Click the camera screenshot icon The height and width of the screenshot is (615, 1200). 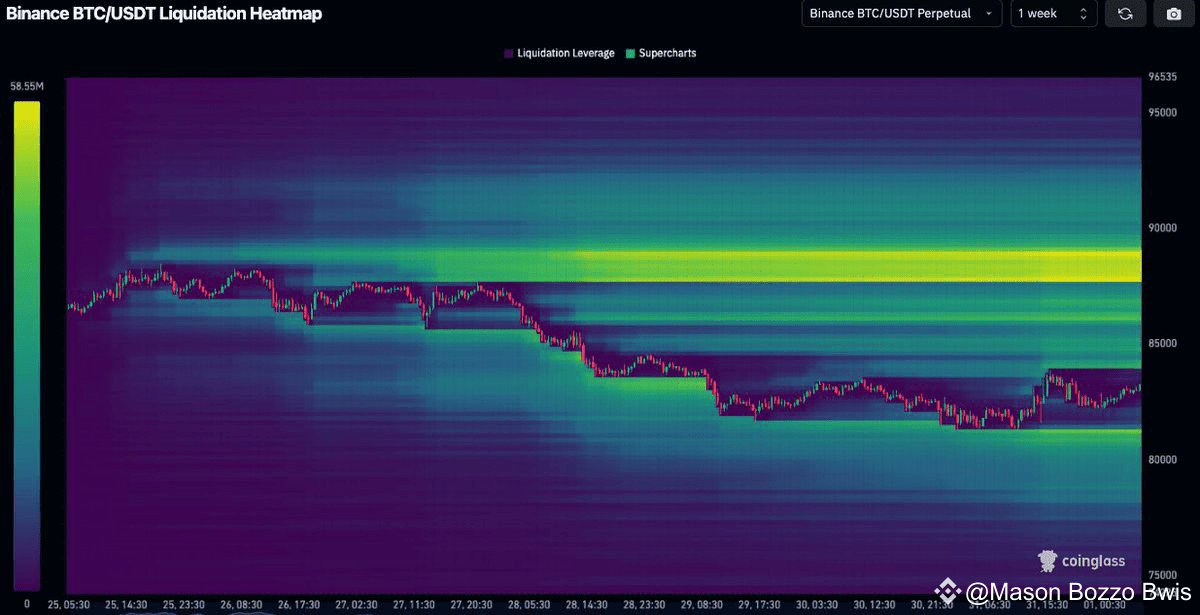point(1172,13)
